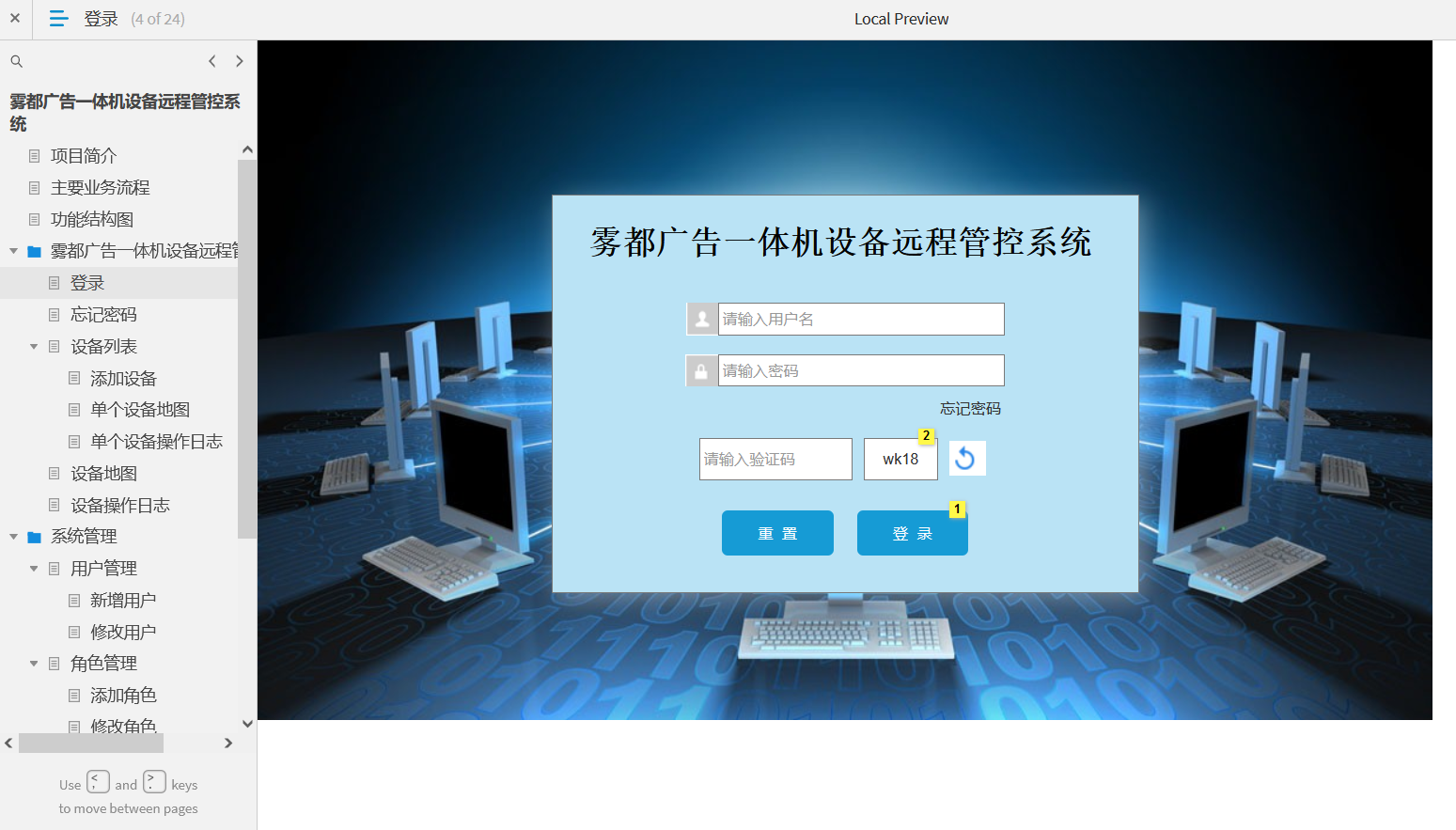This screenshot has width=1456, height=830.
Task: Click the page icon next to 项目简介
Action: [35, 156]
